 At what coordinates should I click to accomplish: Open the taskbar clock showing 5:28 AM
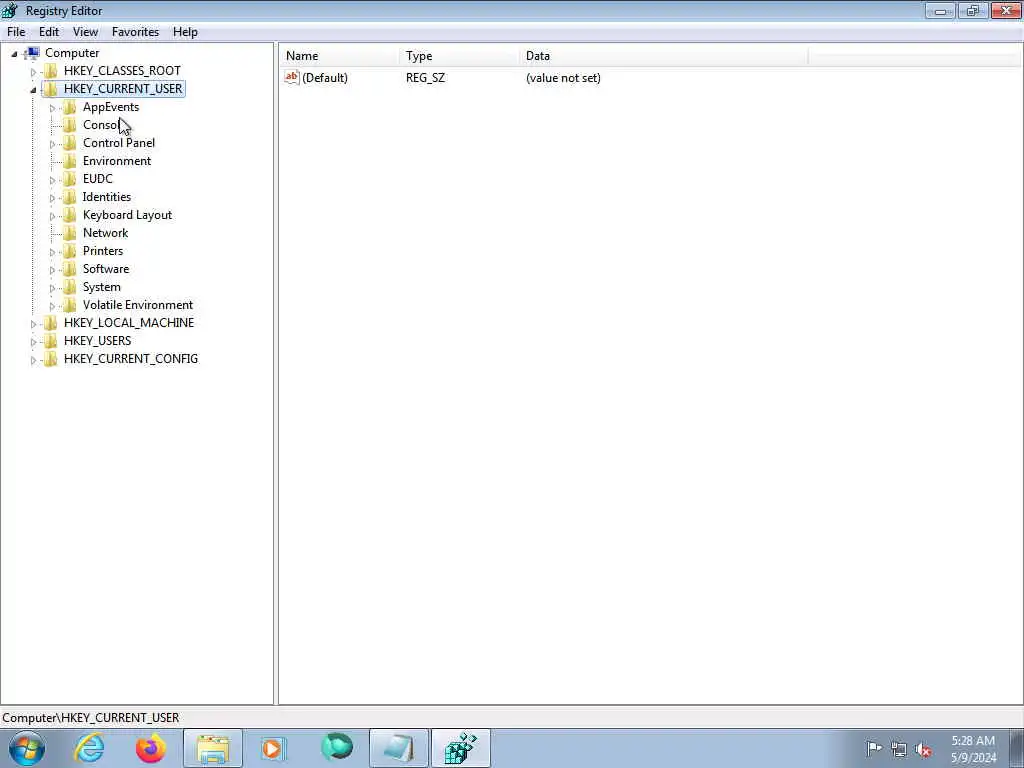tap(973, 749)
